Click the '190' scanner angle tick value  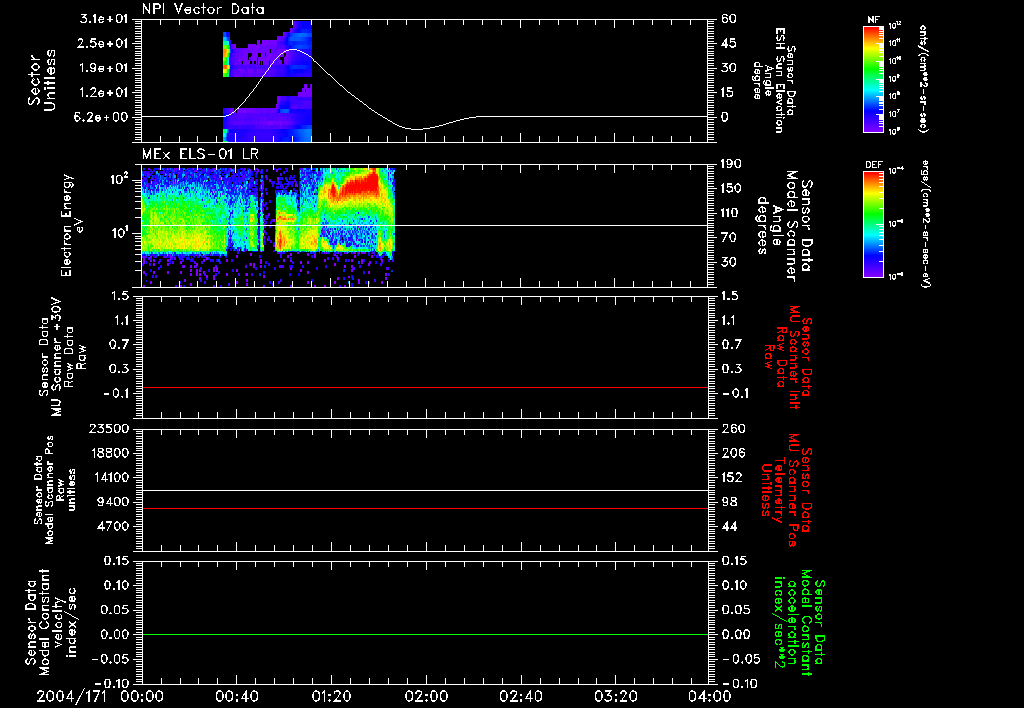pyautogui.click(x=731, y=164)
